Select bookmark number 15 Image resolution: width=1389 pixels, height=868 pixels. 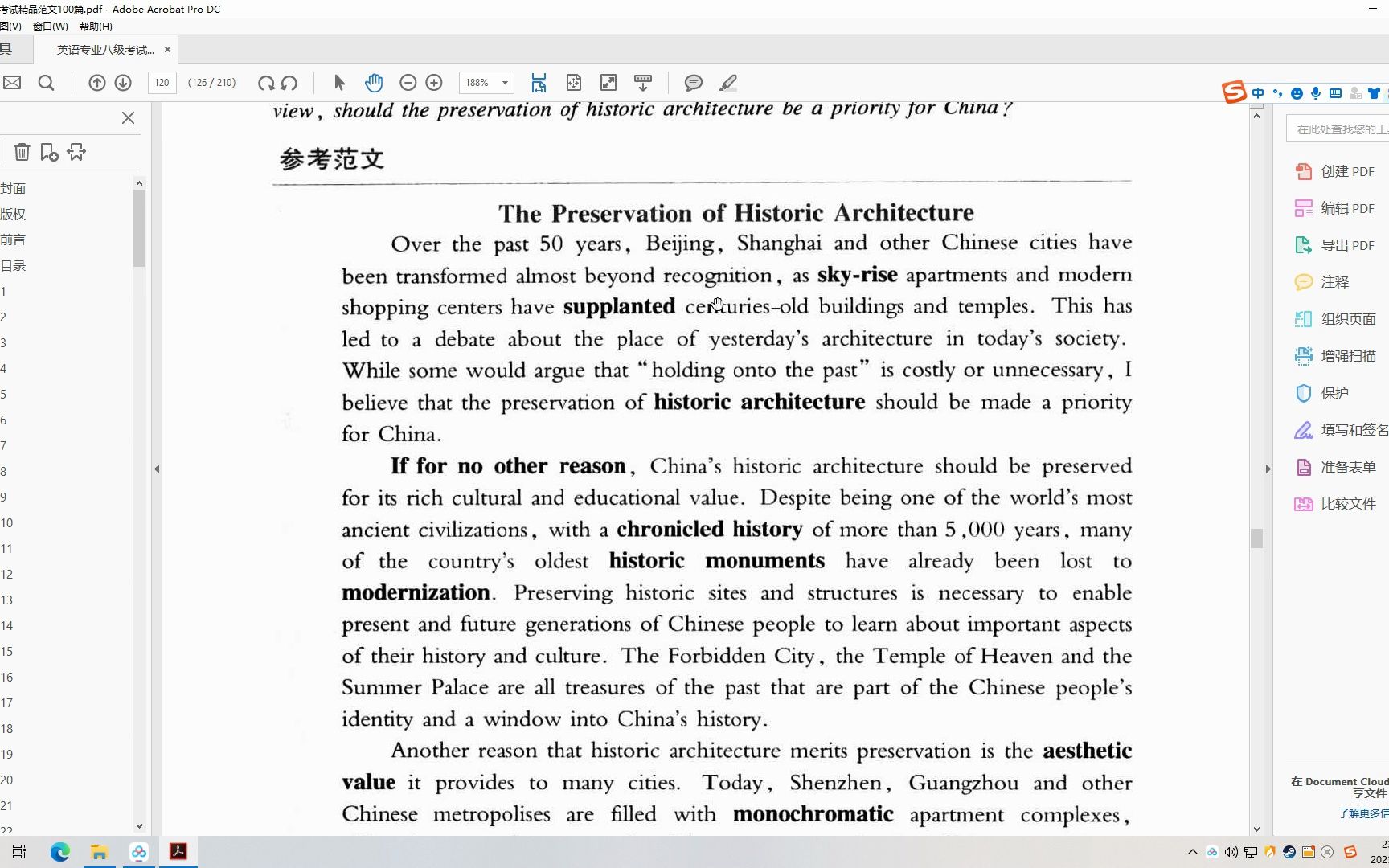pos(6,651)
